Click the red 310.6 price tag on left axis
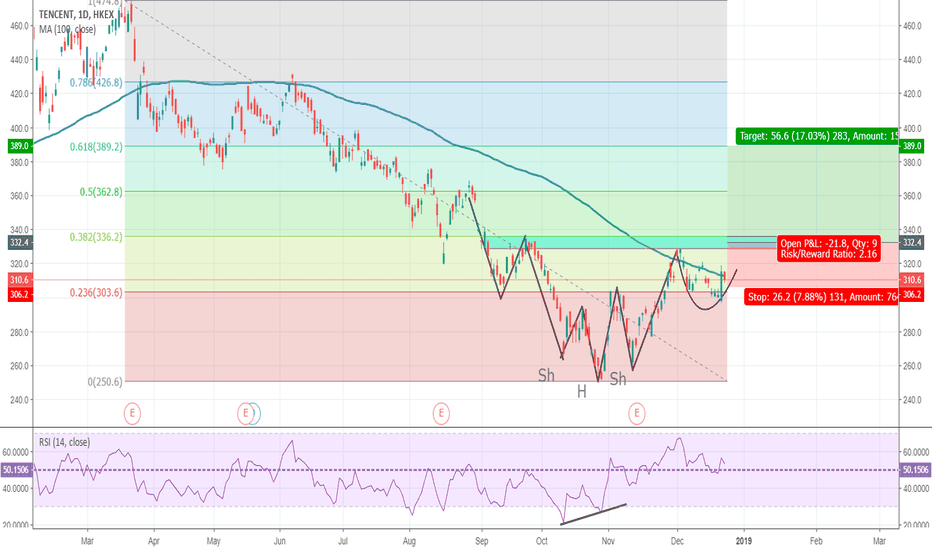Viewport: 932px width, 550px height. [x=20, y=279]
